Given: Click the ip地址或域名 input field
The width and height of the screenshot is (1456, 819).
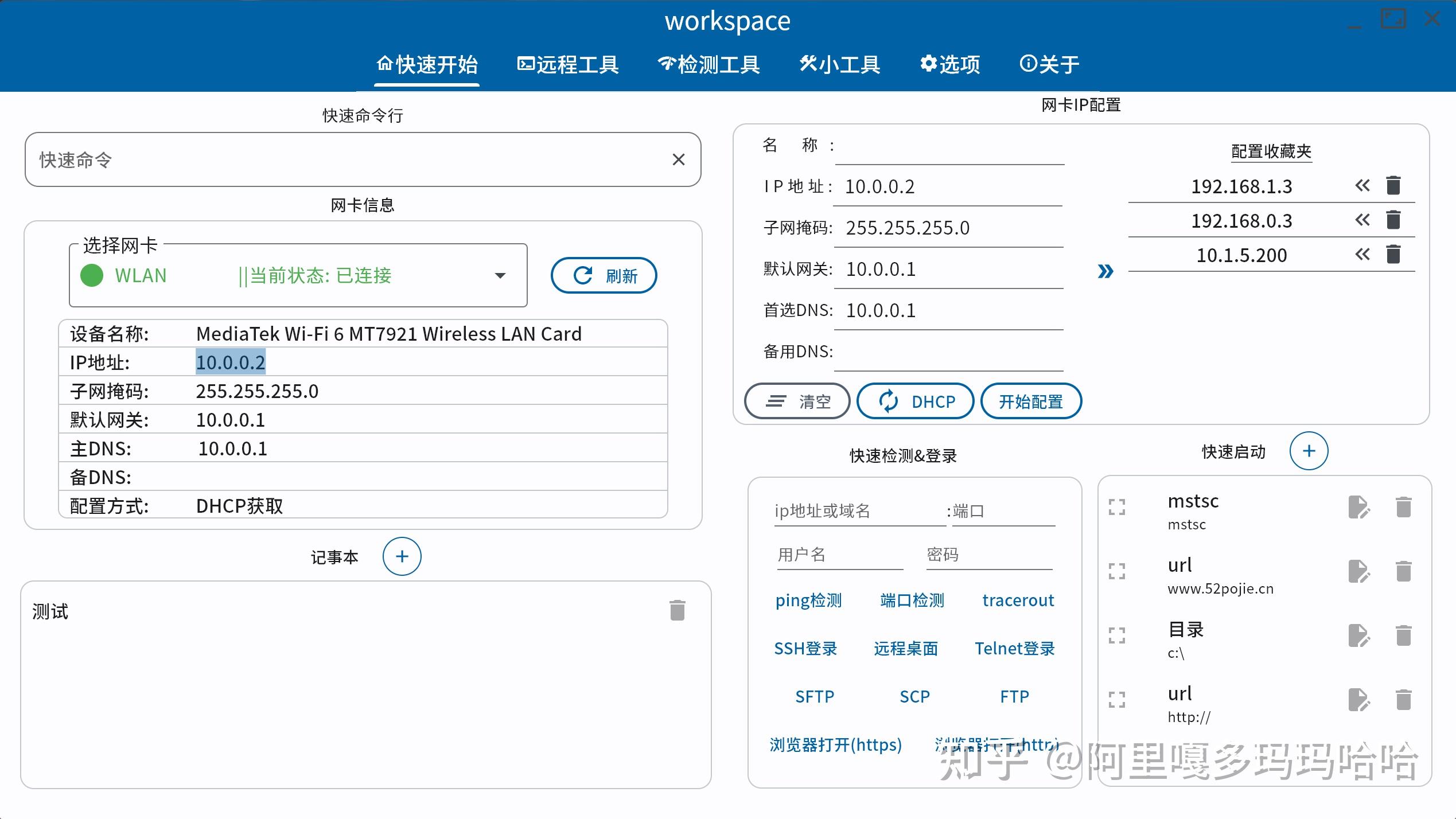Looking at the screenshot, I should (859, 510).
